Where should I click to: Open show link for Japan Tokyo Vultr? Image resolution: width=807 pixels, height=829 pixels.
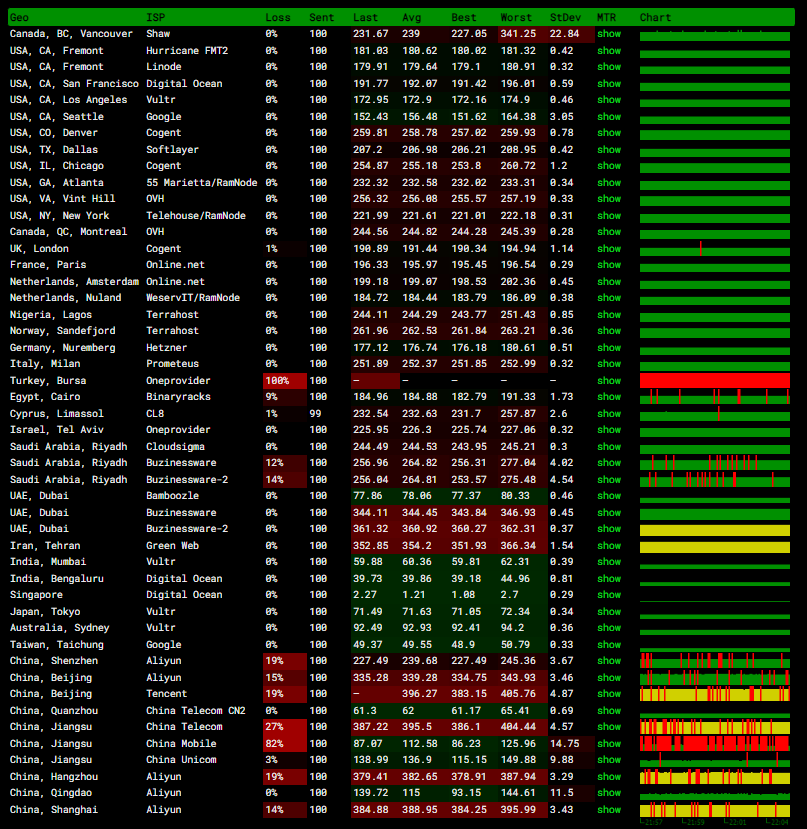(609, 612)
